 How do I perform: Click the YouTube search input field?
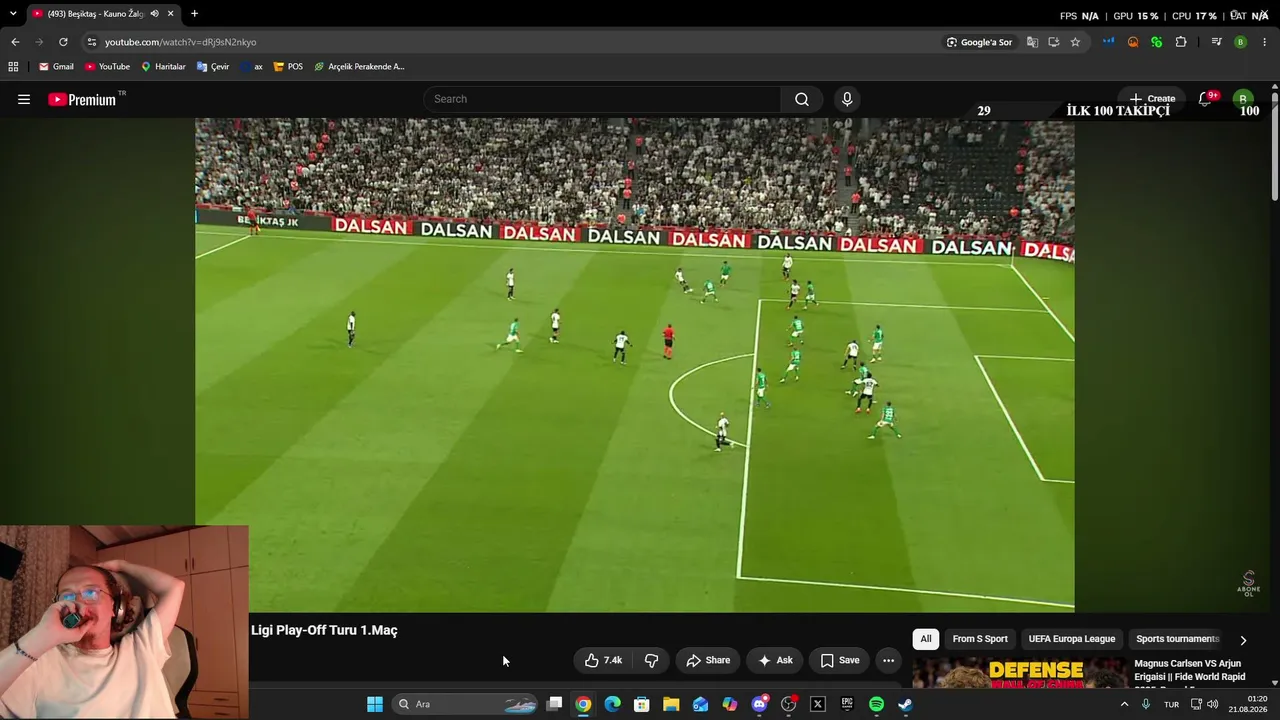602,99
